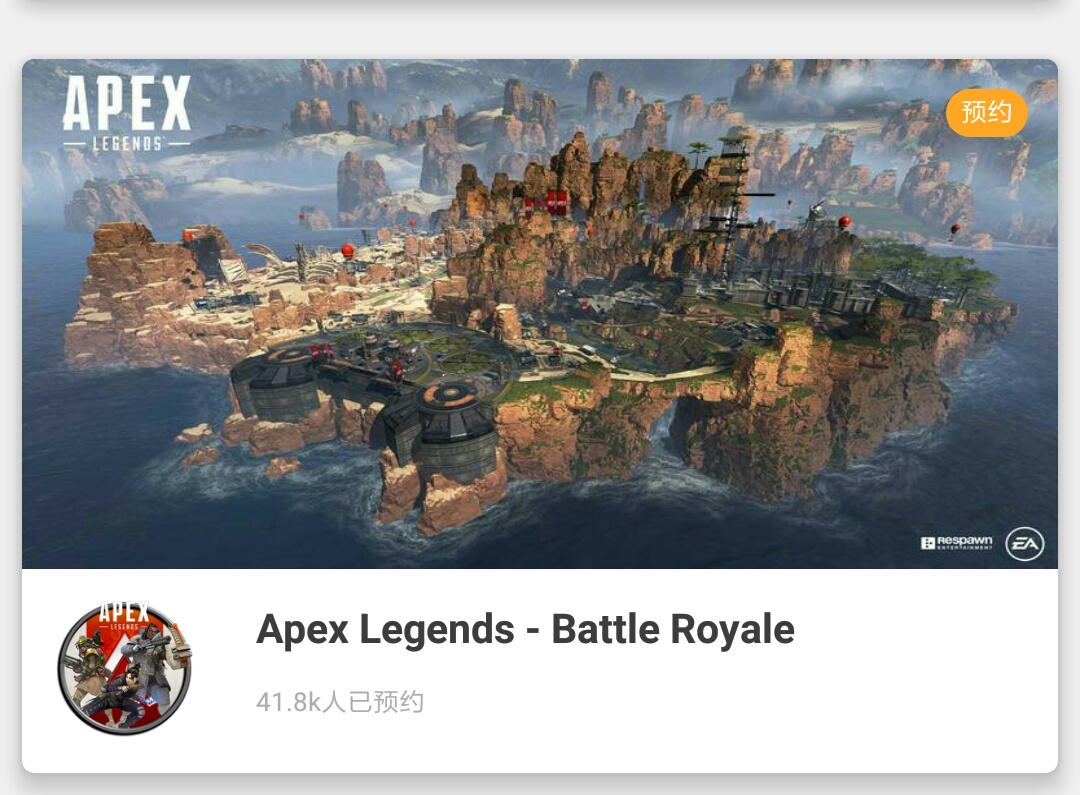This screenshot has height=795, width=1080.
Task: Click the APEX LEGENDS logo on banner
Action: point(127,113)
